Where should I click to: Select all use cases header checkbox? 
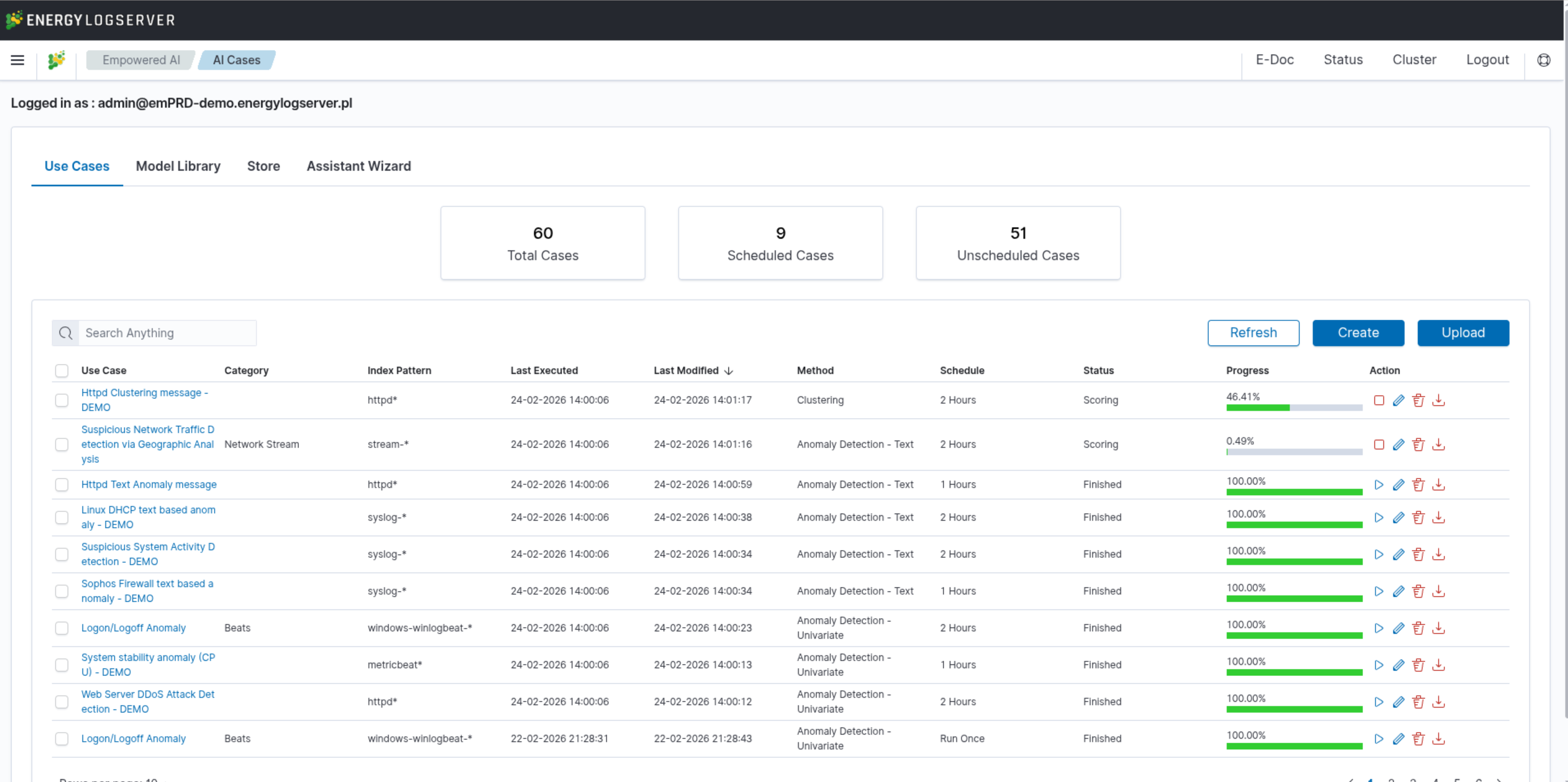pos(61,371)
